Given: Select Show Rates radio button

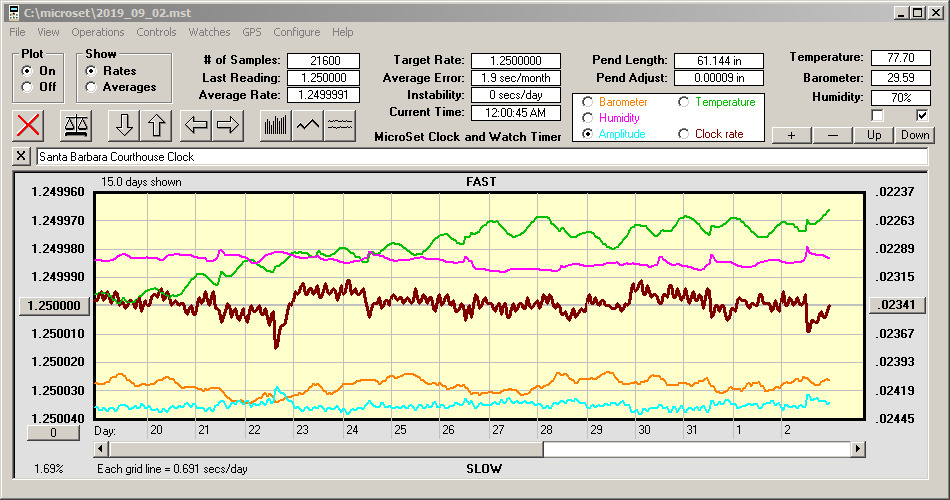Looking at the screenshot, I should click(91, 71).
